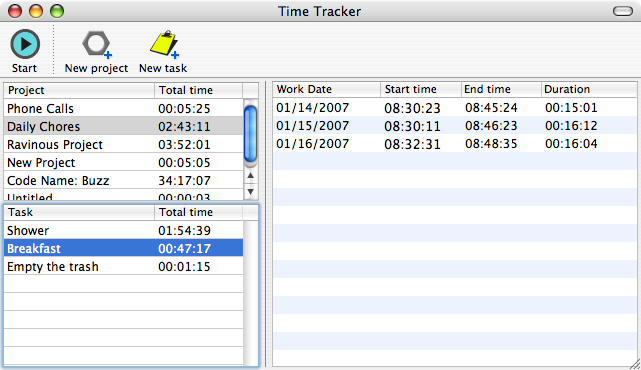Image resolution: width=641 pixels, height=370 pixels.
Task: Select the 01/15/2007 work date entry
Action: point(313,126)
